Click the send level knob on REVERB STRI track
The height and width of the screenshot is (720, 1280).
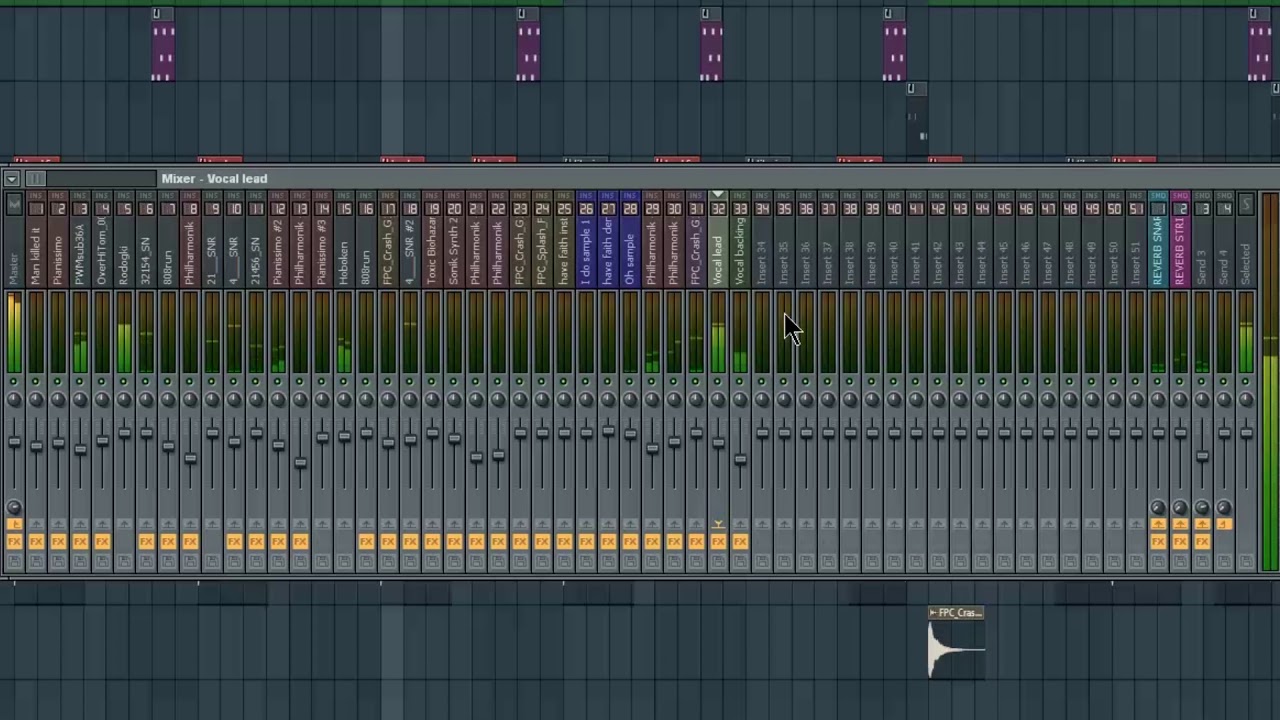point(1180,507)
